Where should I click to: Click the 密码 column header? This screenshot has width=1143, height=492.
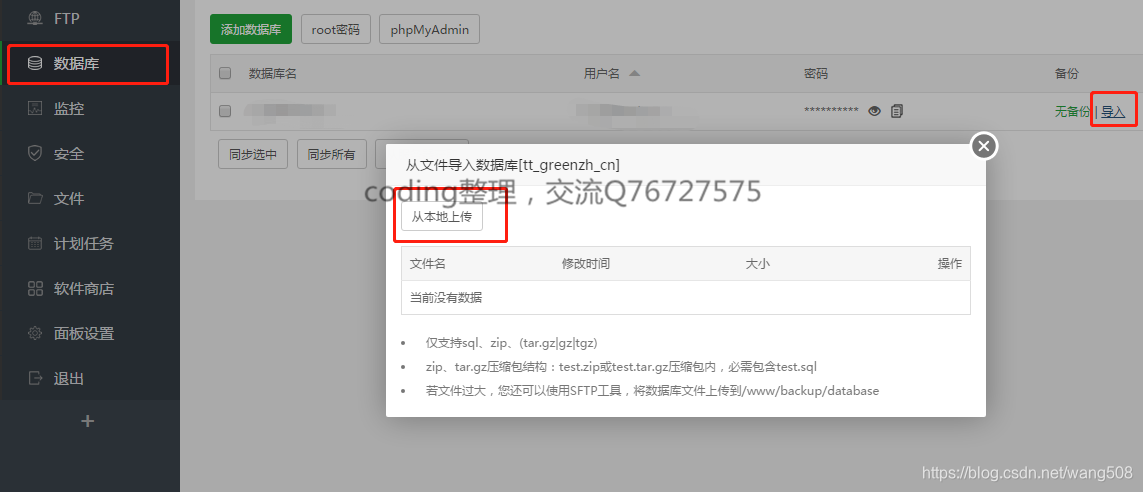point(816,74)
